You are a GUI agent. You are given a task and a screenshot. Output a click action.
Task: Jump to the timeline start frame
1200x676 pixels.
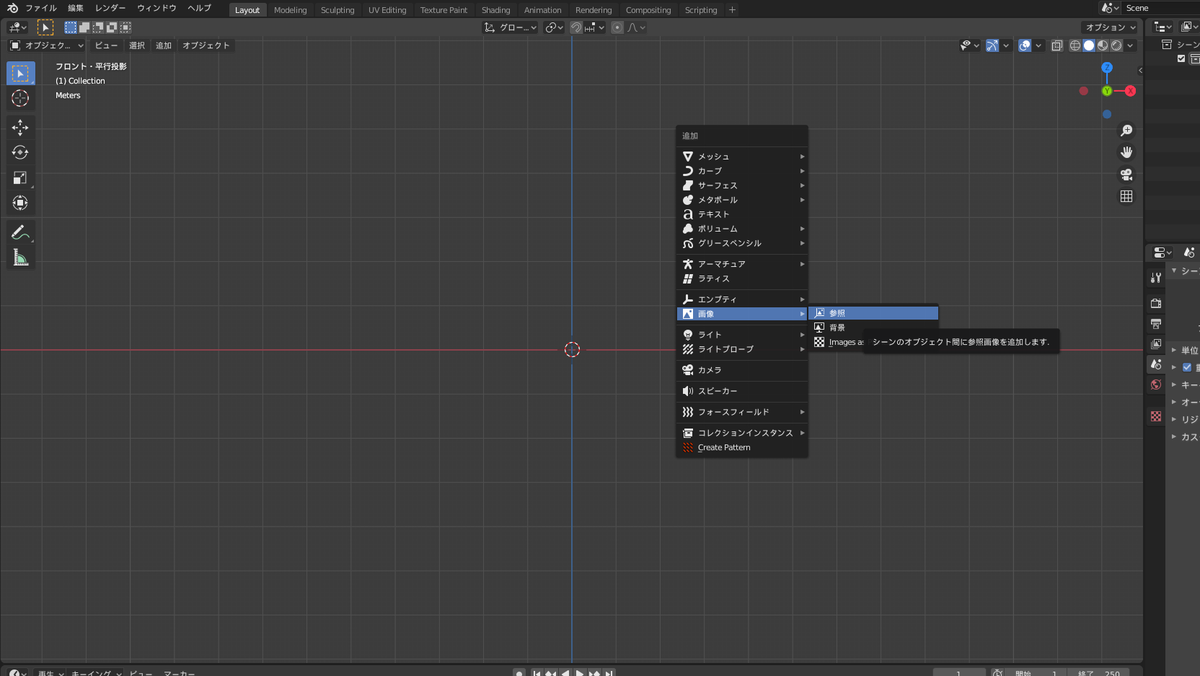[x=537, y=673]
